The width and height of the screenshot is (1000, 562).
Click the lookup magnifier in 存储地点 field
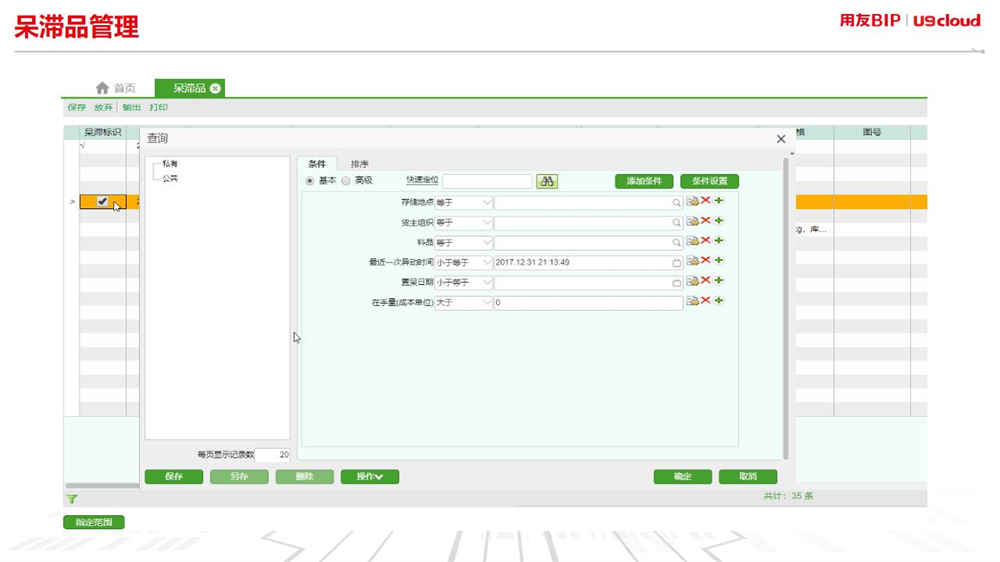pos(676,203)
